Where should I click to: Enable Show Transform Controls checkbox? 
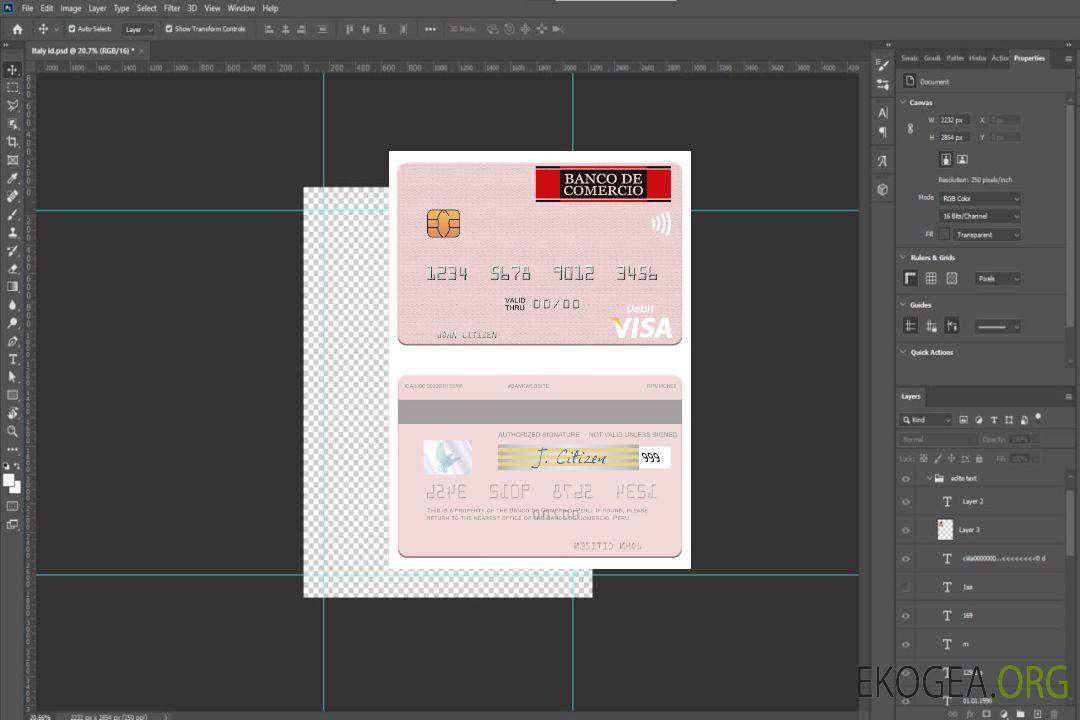(x=169, y=29)
